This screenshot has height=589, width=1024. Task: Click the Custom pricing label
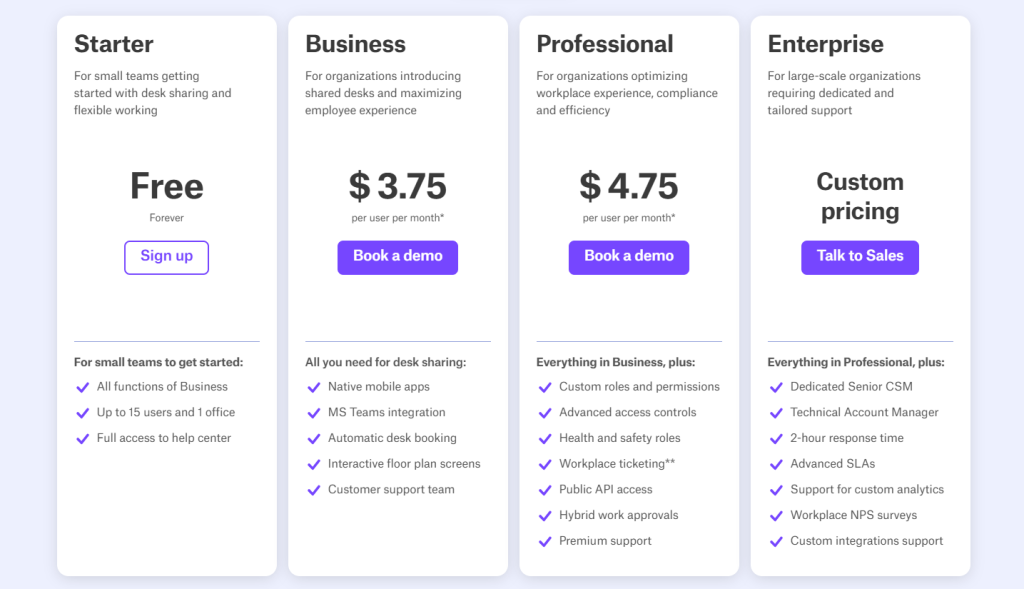(859, 196)
